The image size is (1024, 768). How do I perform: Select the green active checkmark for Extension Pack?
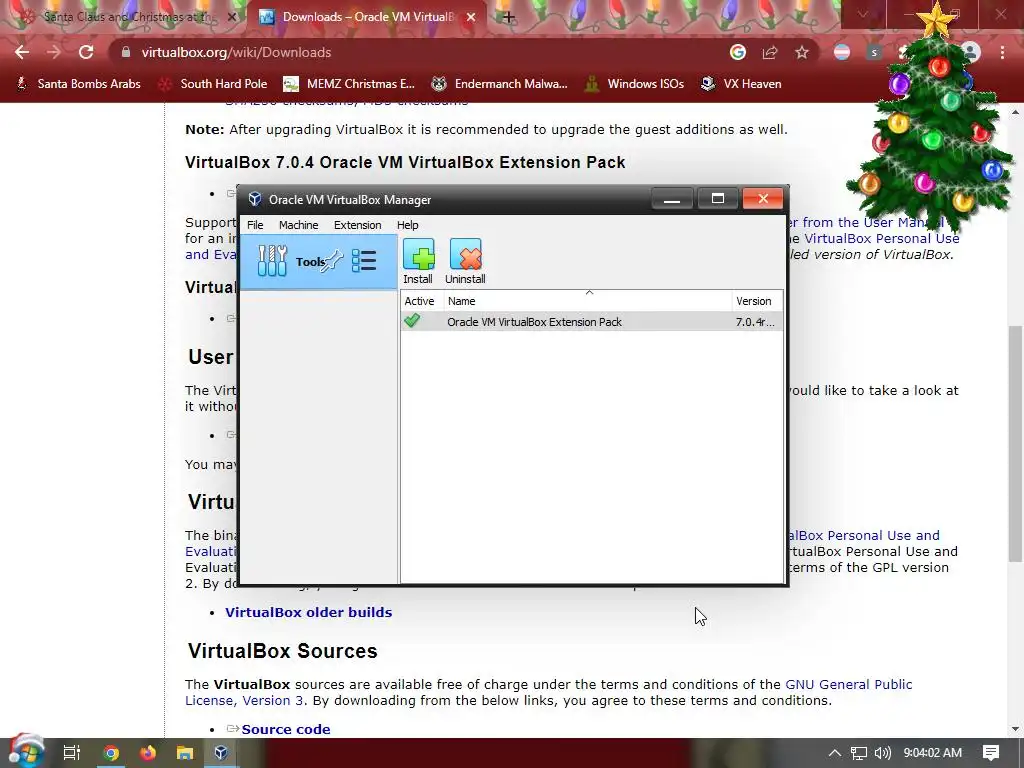[412, 321]
